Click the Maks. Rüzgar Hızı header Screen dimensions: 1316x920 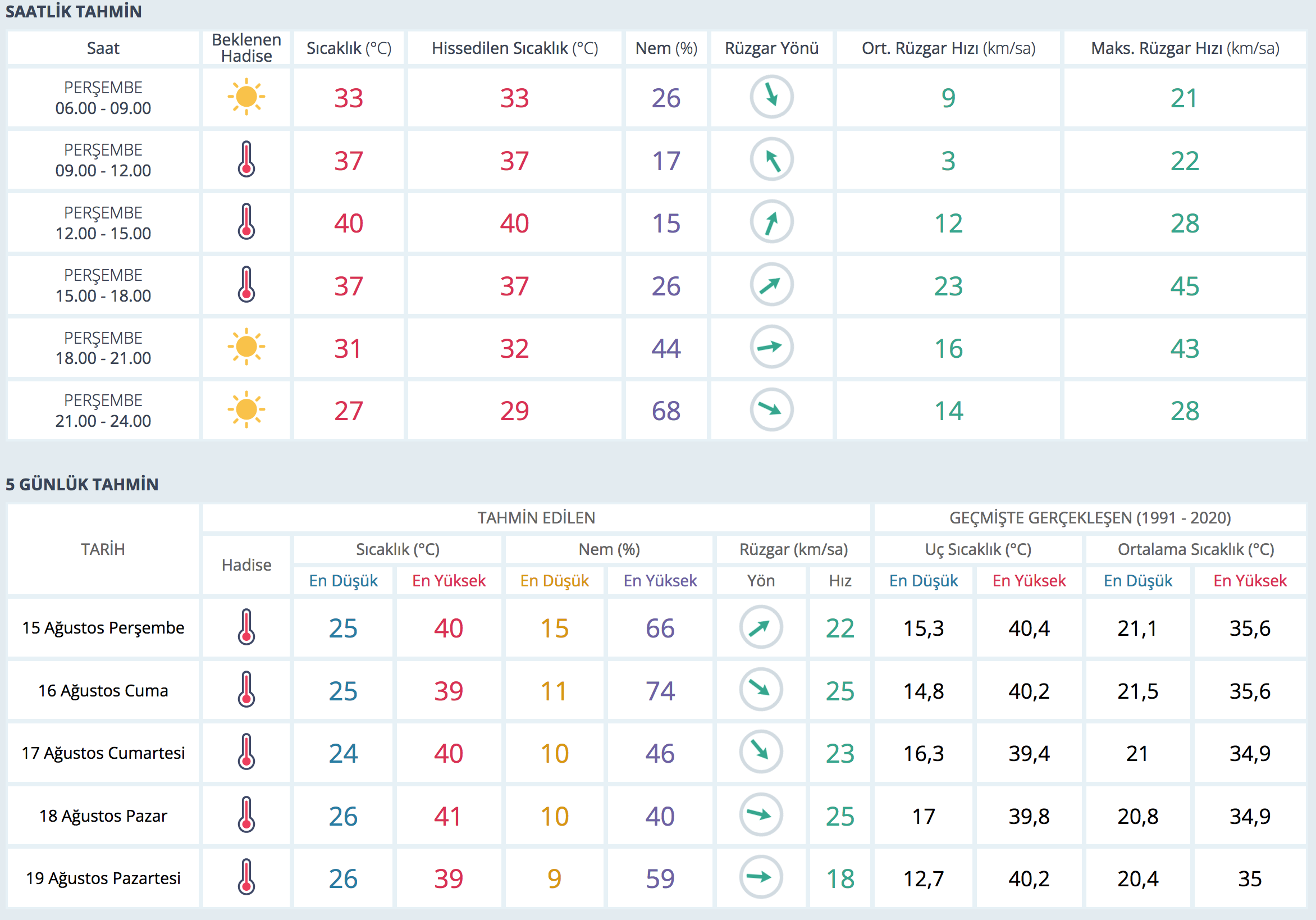[x=1185, y=48]
